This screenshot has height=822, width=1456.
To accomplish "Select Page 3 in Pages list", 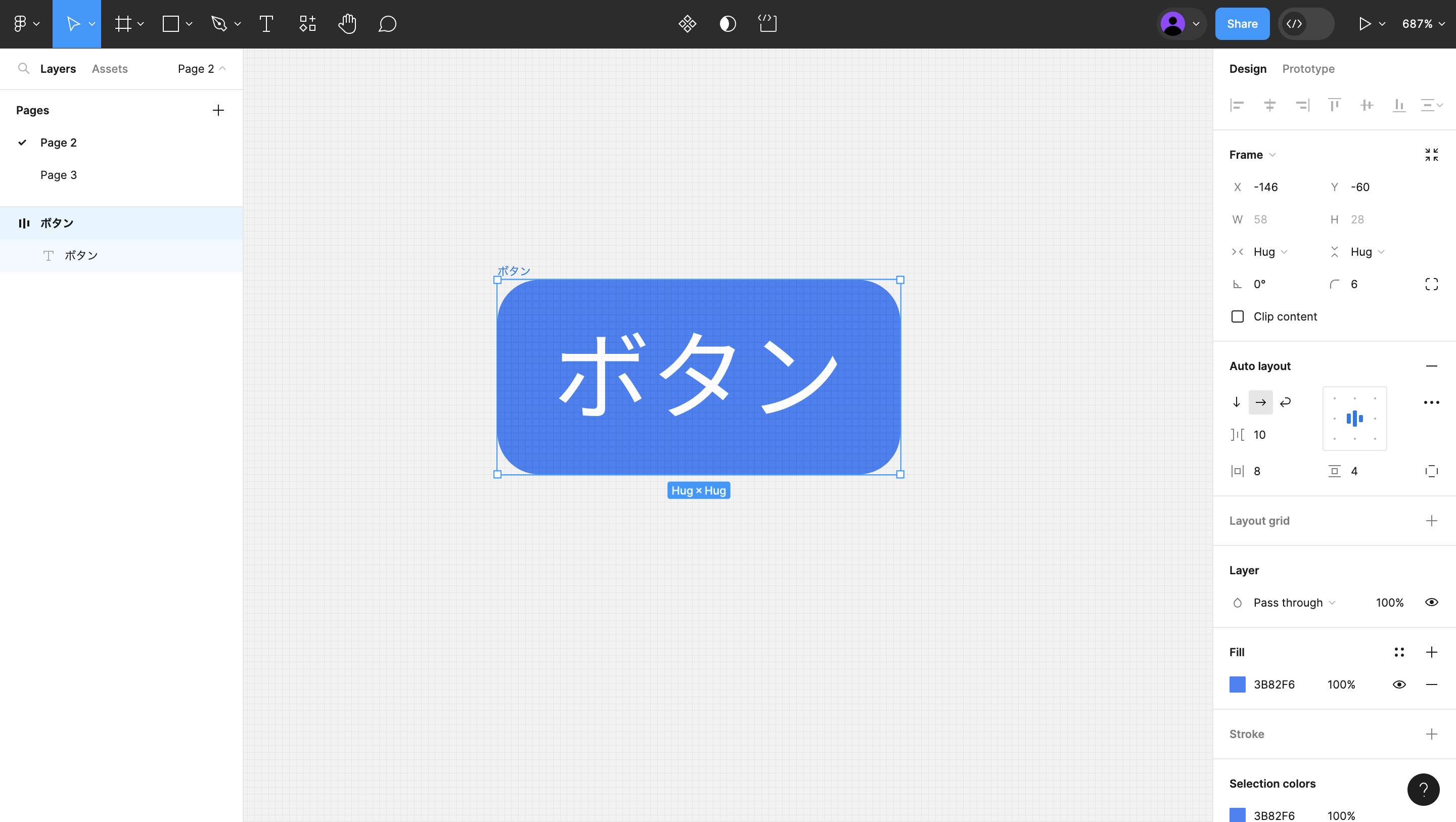I will click(x=58, y=175).
